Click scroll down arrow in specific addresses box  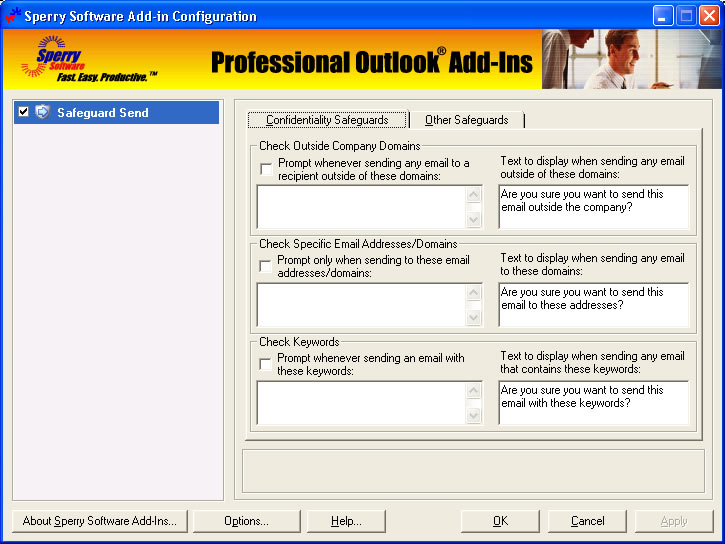(x=473, y=317)
